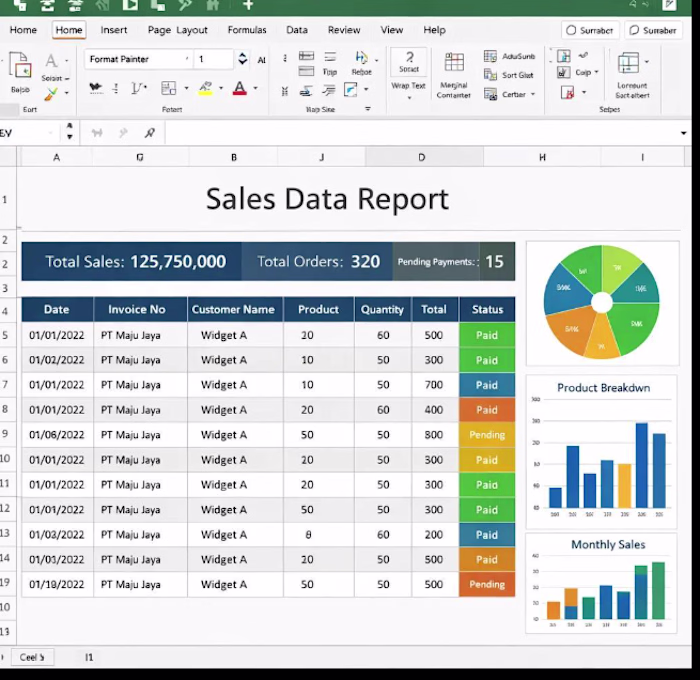The height and width of the screenshot is (680, 700).
Task: Click the yellow highlight fill icon
Action: click(205, 88)
